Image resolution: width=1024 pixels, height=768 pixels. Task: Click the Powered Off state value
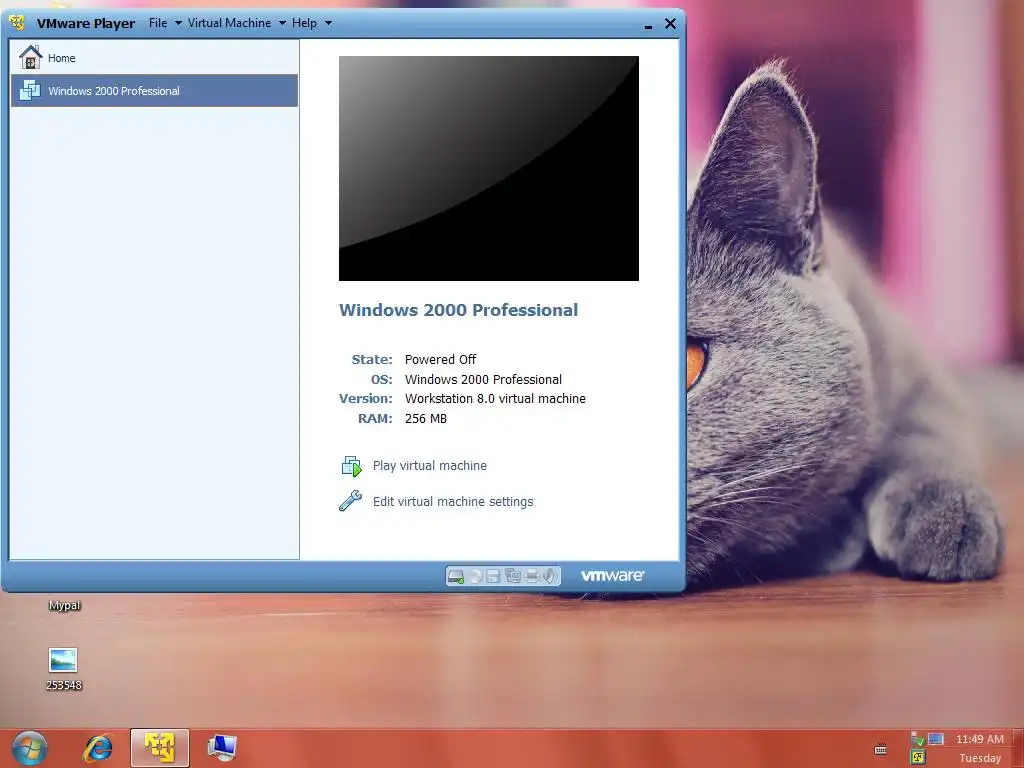point(440,360)
